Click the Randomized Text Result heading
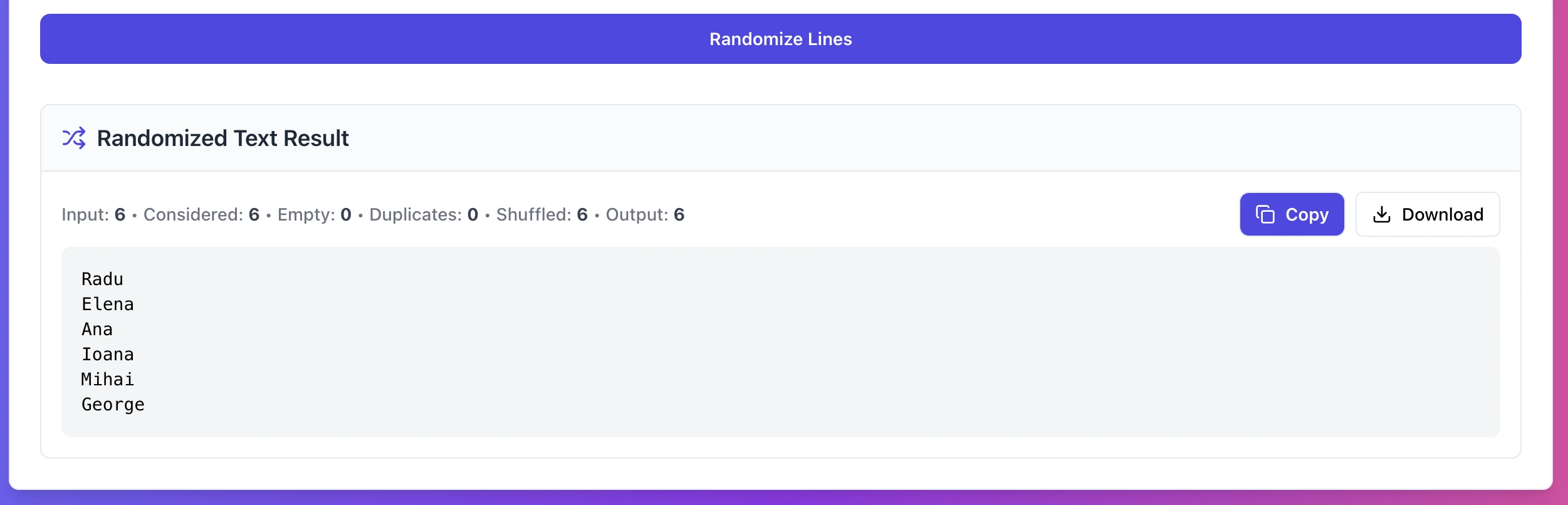This screenshot has height=505, width=1568. click(x=222, y=138)
